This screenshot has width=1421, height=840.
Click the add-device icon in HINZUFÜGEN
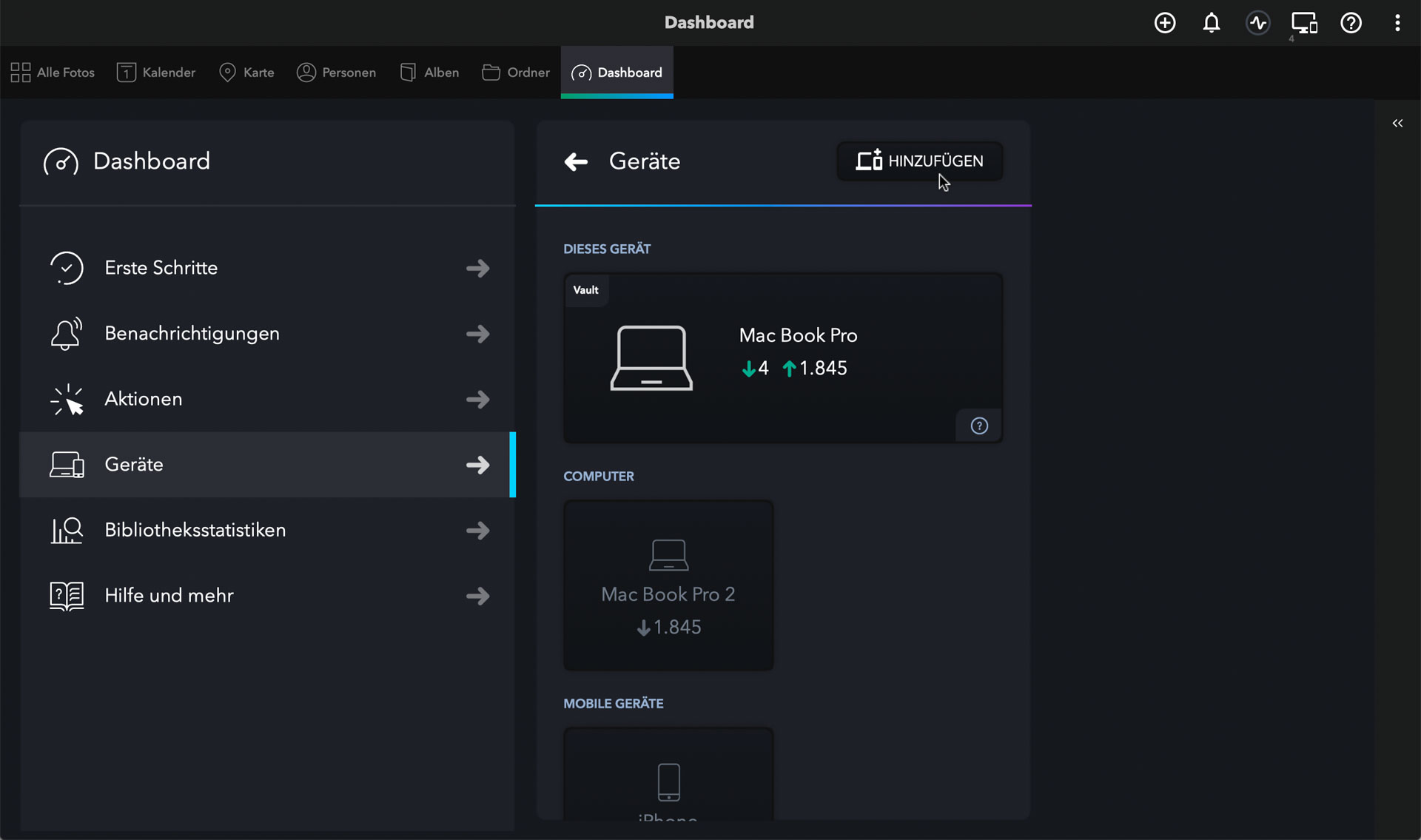pos(869,160)
